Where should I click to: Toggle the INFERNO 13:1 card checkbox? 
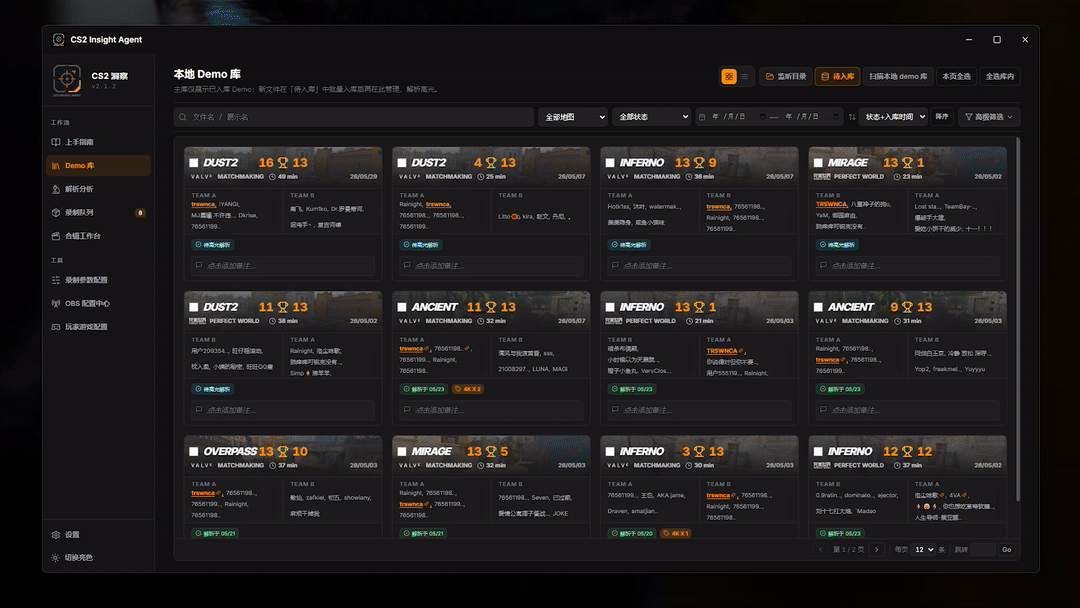coord(610,308)
